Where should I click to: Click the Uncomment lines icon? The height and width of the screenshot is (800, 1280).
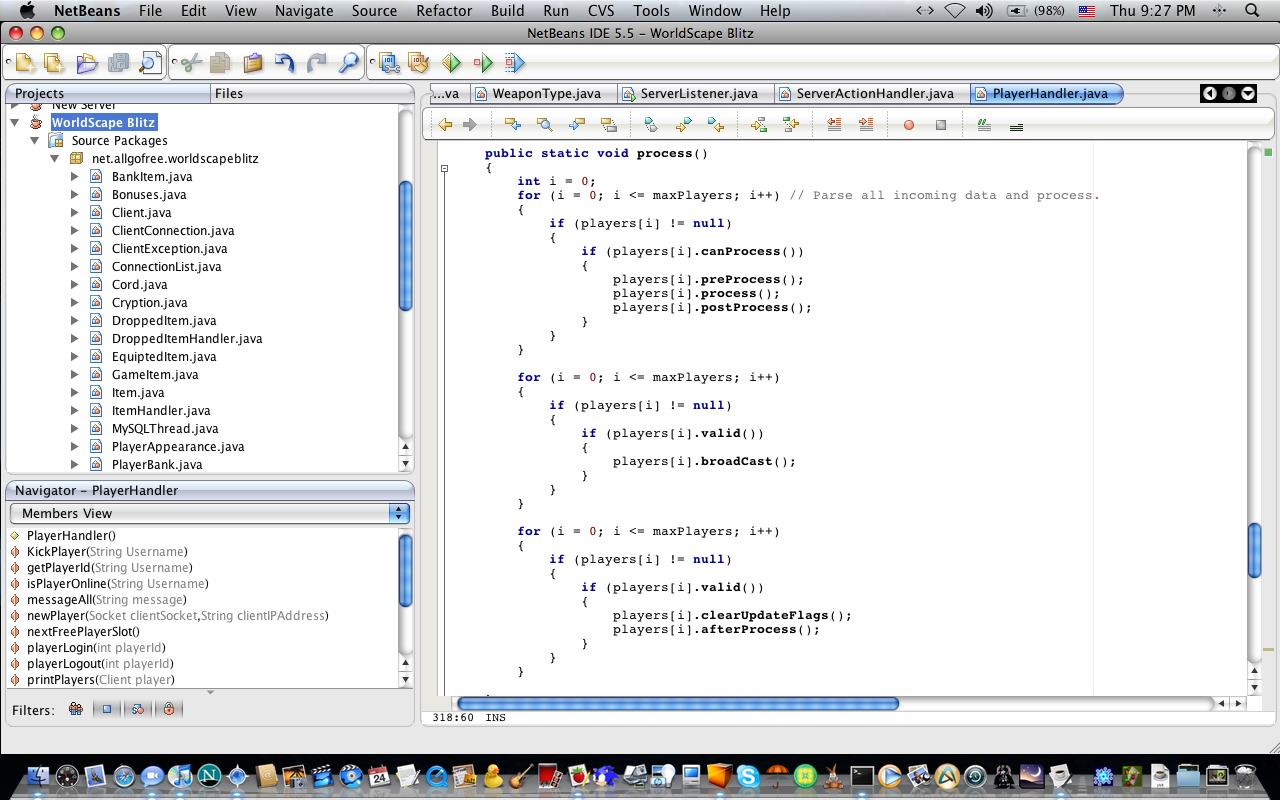point(1016,126)
